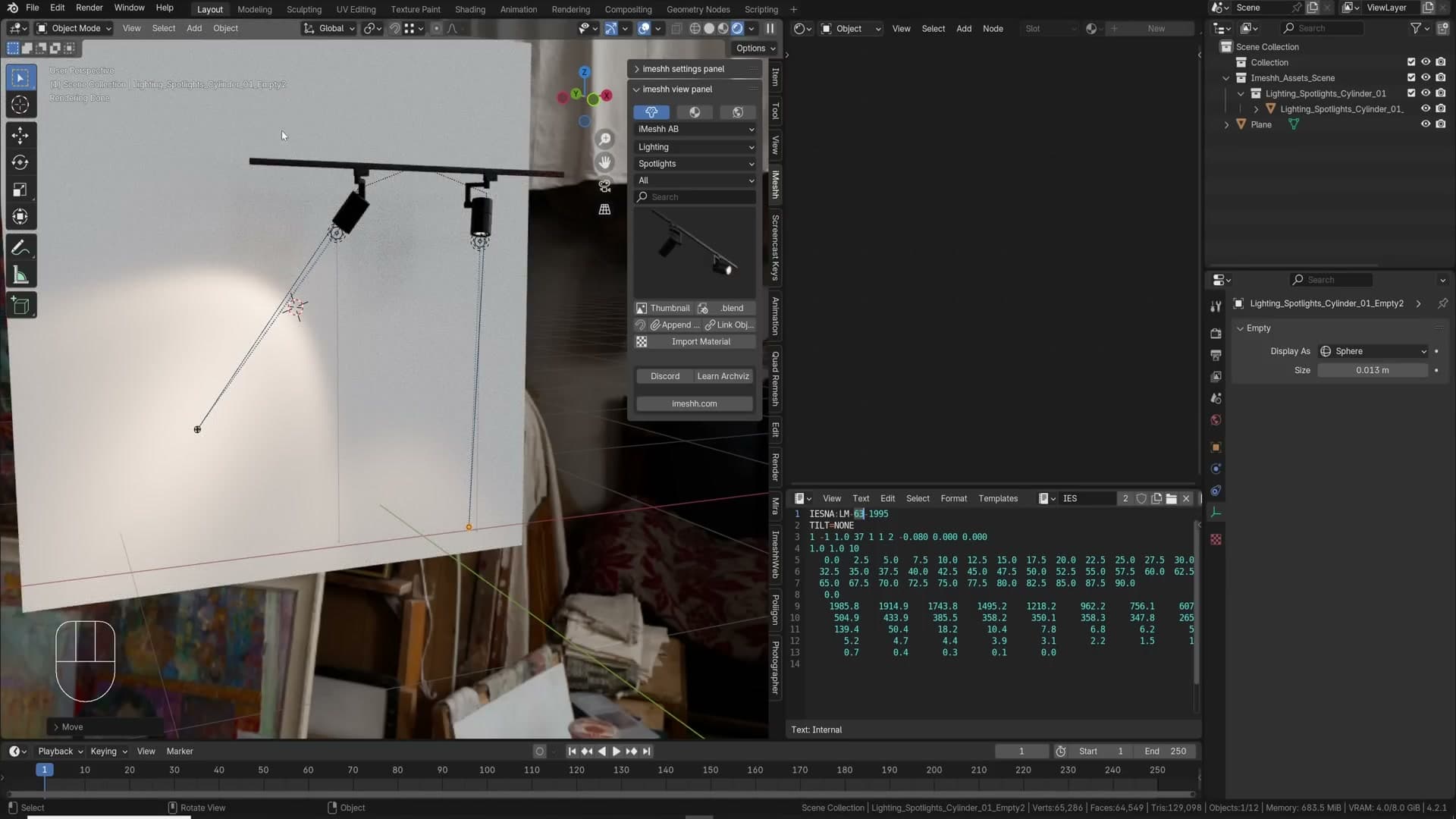Open the File menu
Screen dimensions: 1456x819
click(x=32, y=8)
